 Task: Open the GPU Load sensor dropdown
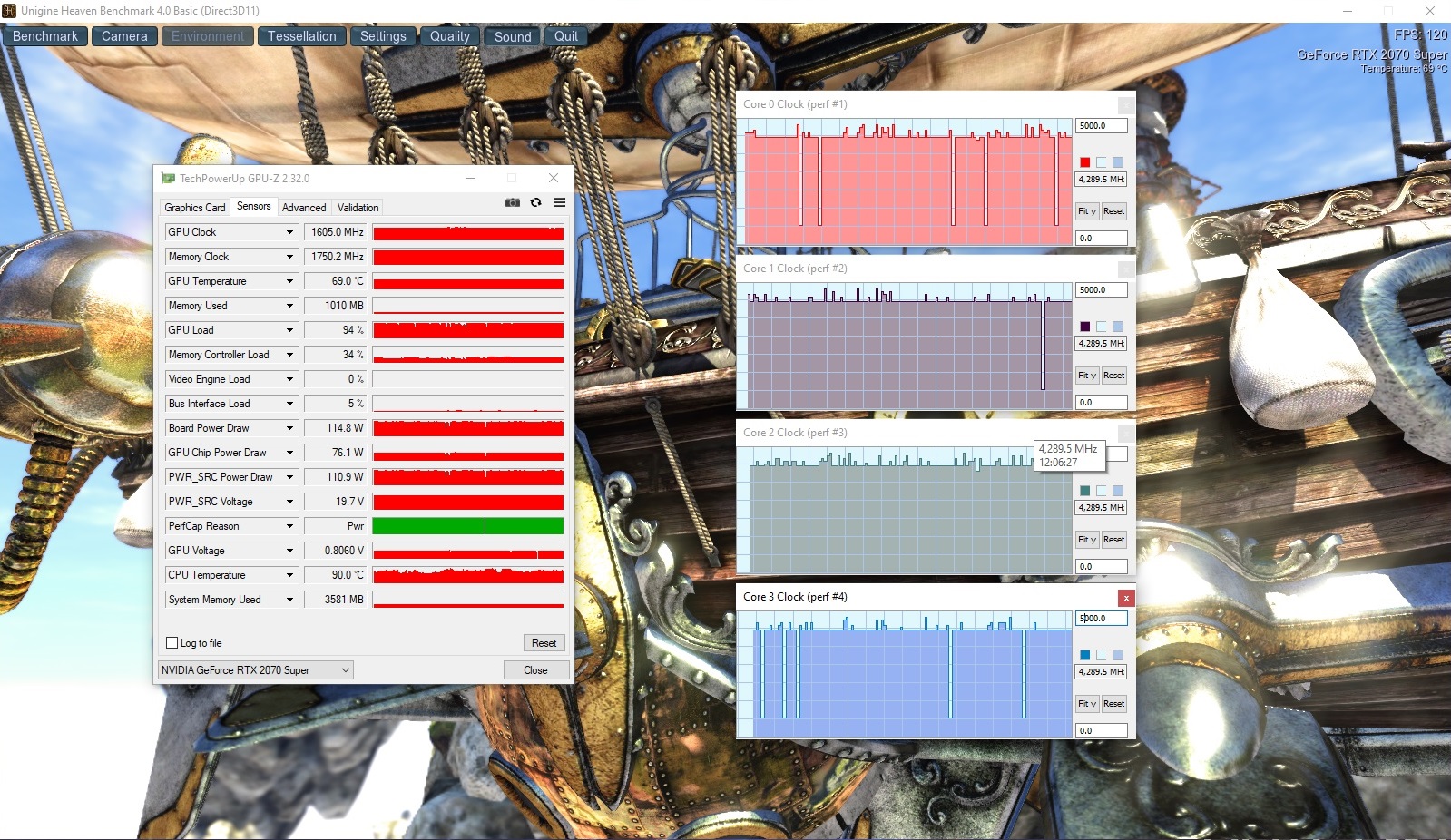click(289, 330)
